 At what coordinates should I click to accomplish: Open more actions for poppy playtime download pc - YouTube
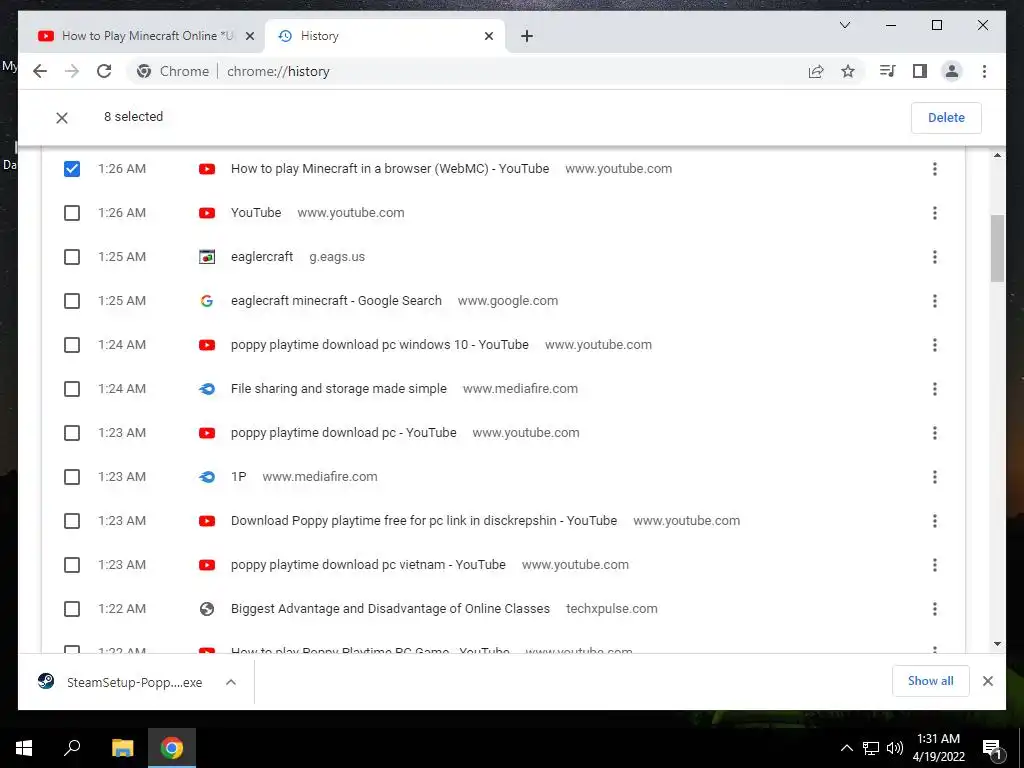tap(935, 432)
